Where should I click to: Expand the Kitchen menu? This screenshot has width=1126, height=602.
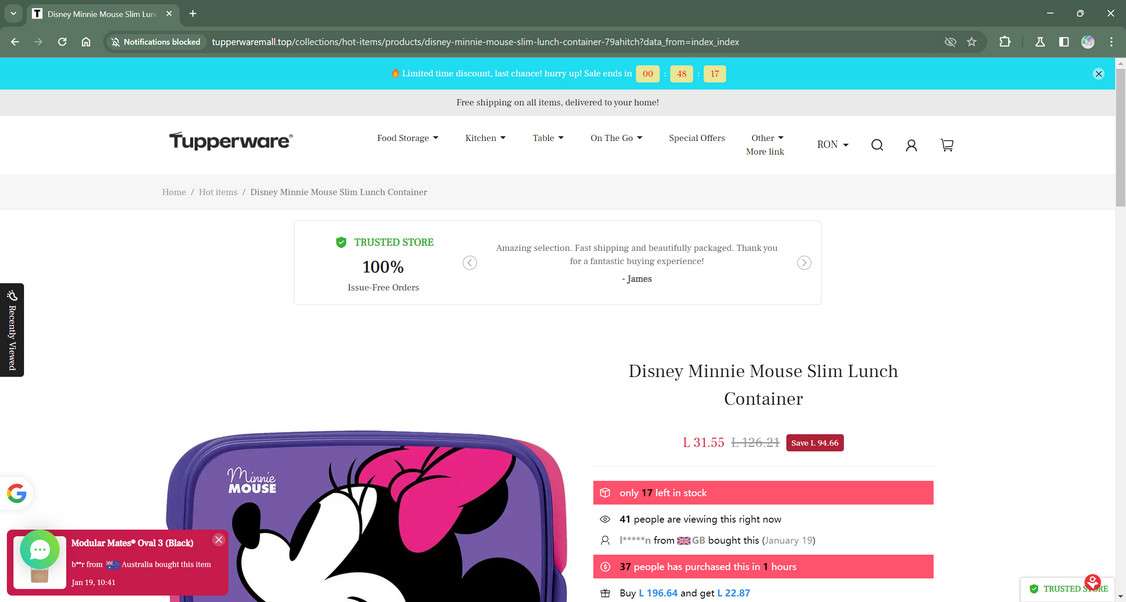pos(485,138)
